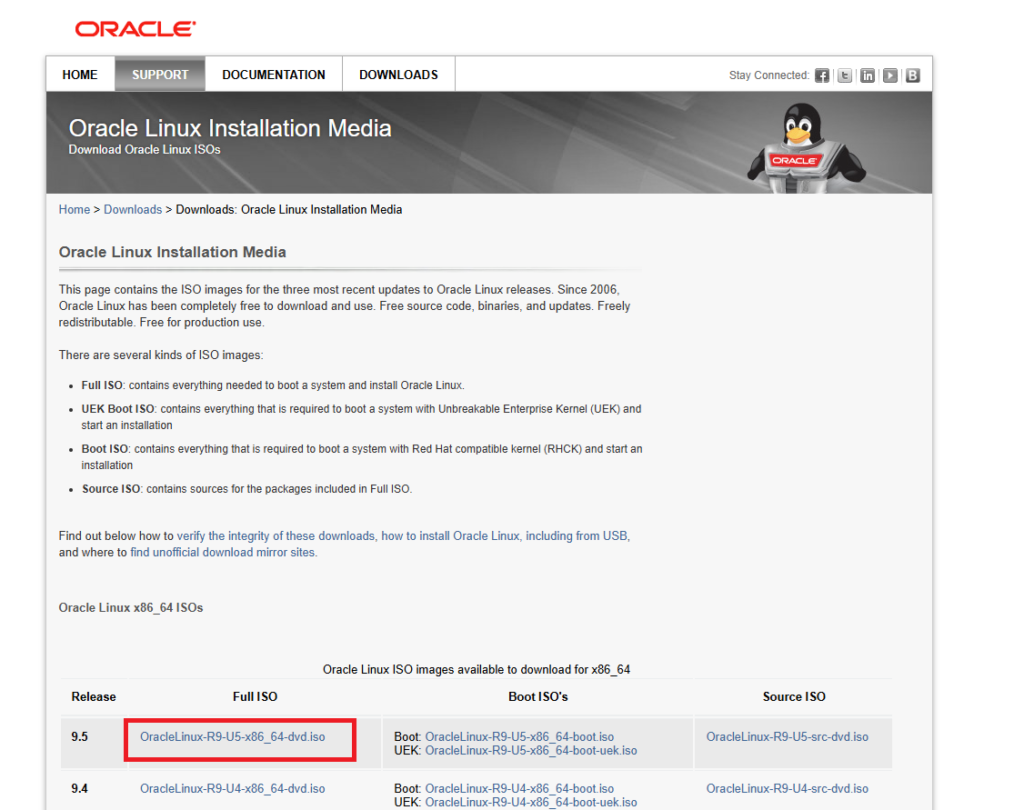Download OracleLinux-R9-U5-src-dvd.iso source ISO
The height and width of the screenshot is (810, 1024).
tap(787, 737)
